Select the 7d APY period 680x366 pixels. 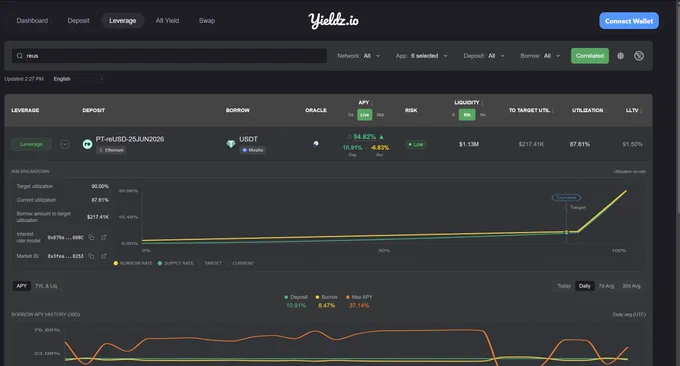coord(350,115)
